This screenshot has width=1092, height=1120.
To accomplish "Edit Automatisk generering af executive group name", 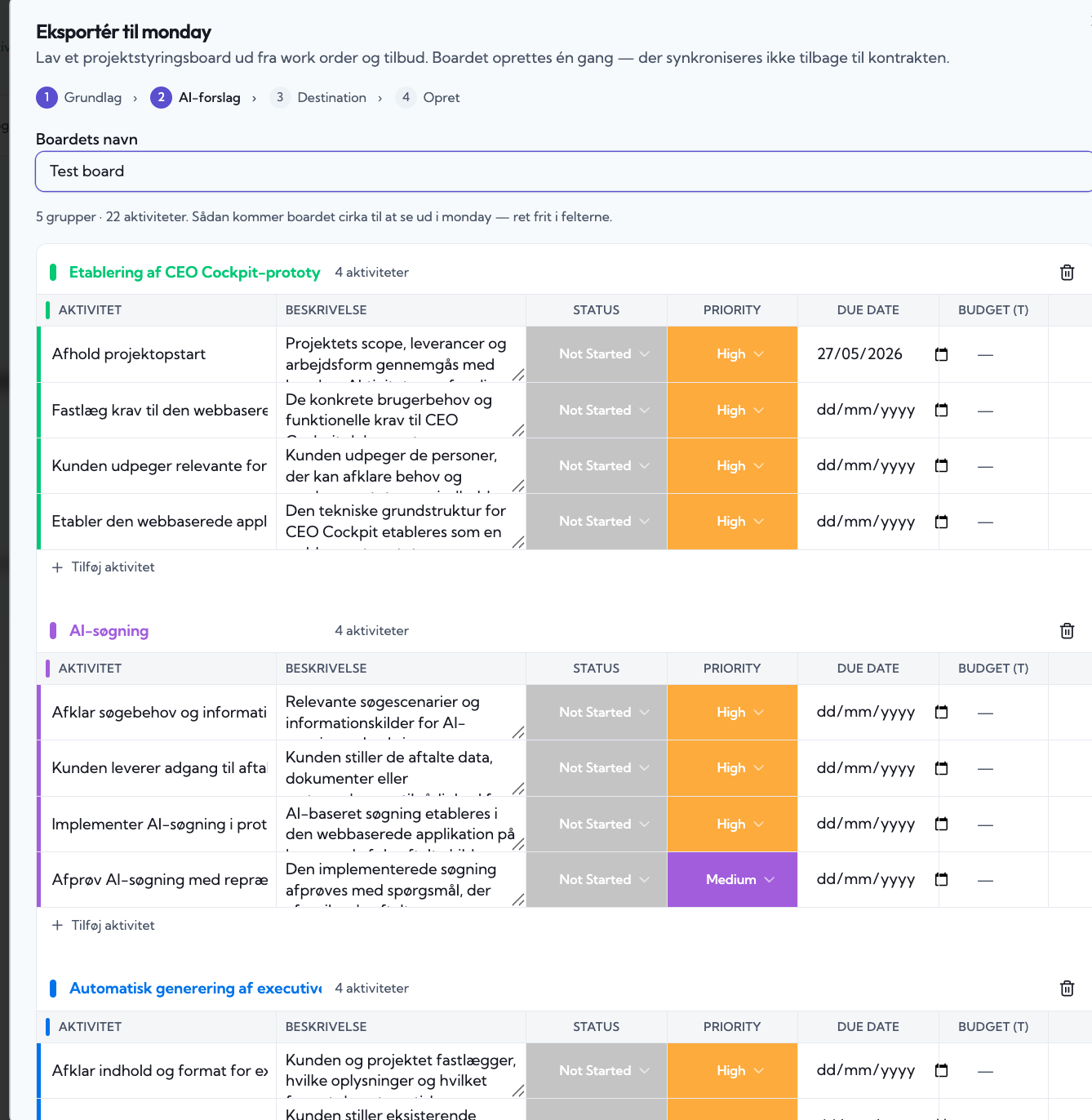I will point(194,989).
